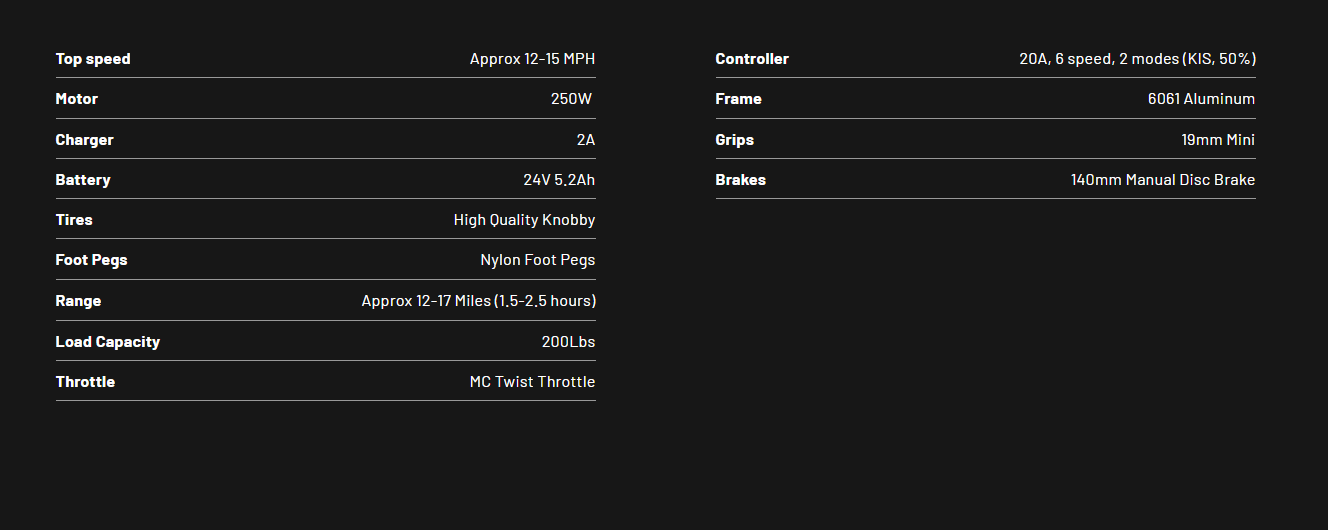1328x530 pixels.
Task: Click the Tires label
Action: [x=74, y=220]
